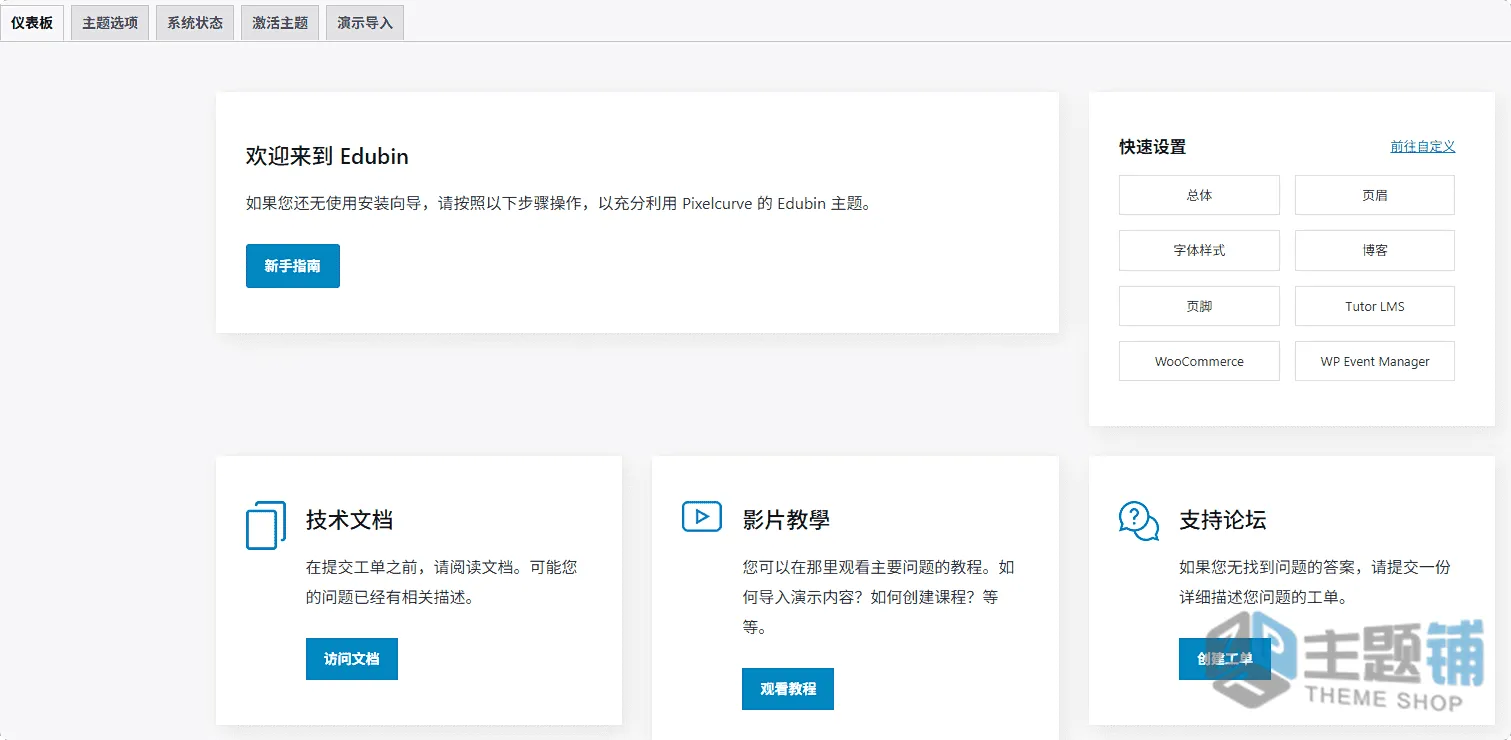Viewport: 1511px width, 740px height.
Task: Click the 技术文档 card title
Action: 349,520
